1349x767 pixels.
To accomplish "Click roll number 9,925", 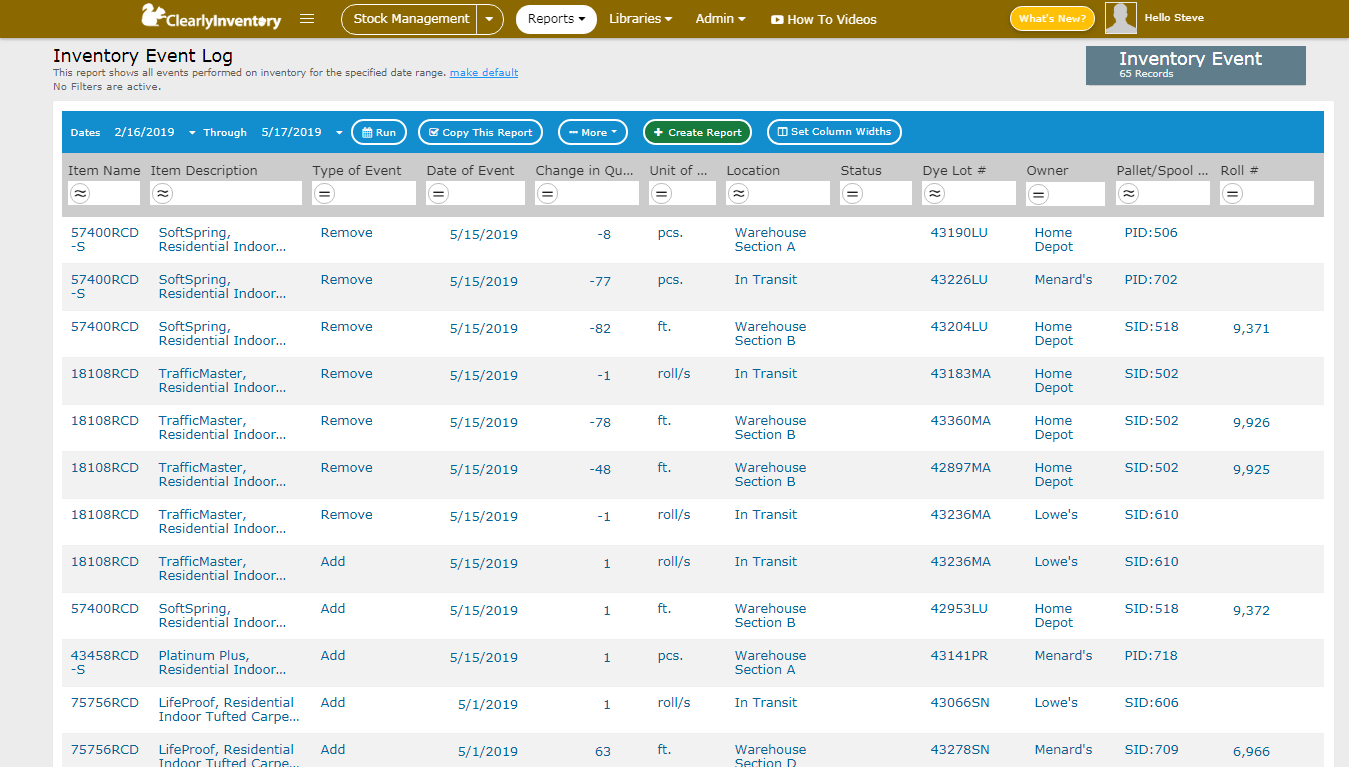I will point(1251,470).
